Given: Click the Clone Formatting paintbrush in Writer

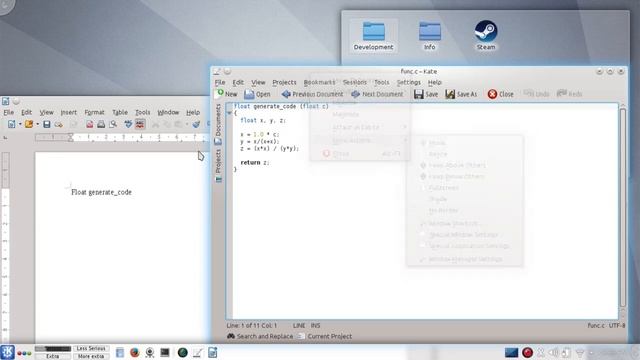Looking at the screenshot, I should pyautogui.click(x=196, y=124).
